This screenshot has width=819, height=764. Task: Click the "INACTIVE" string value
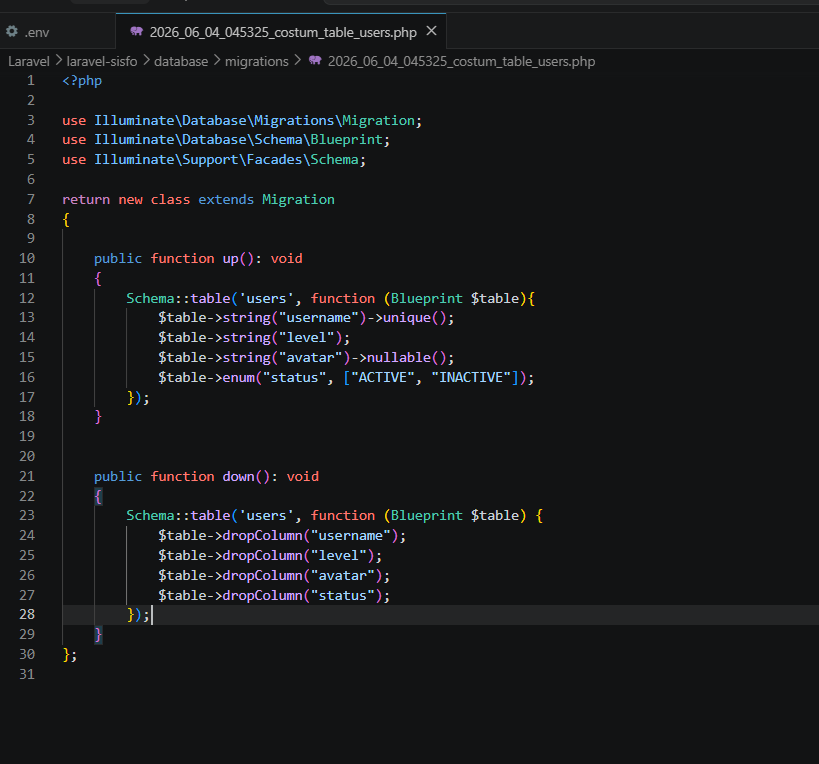[471, 378]
